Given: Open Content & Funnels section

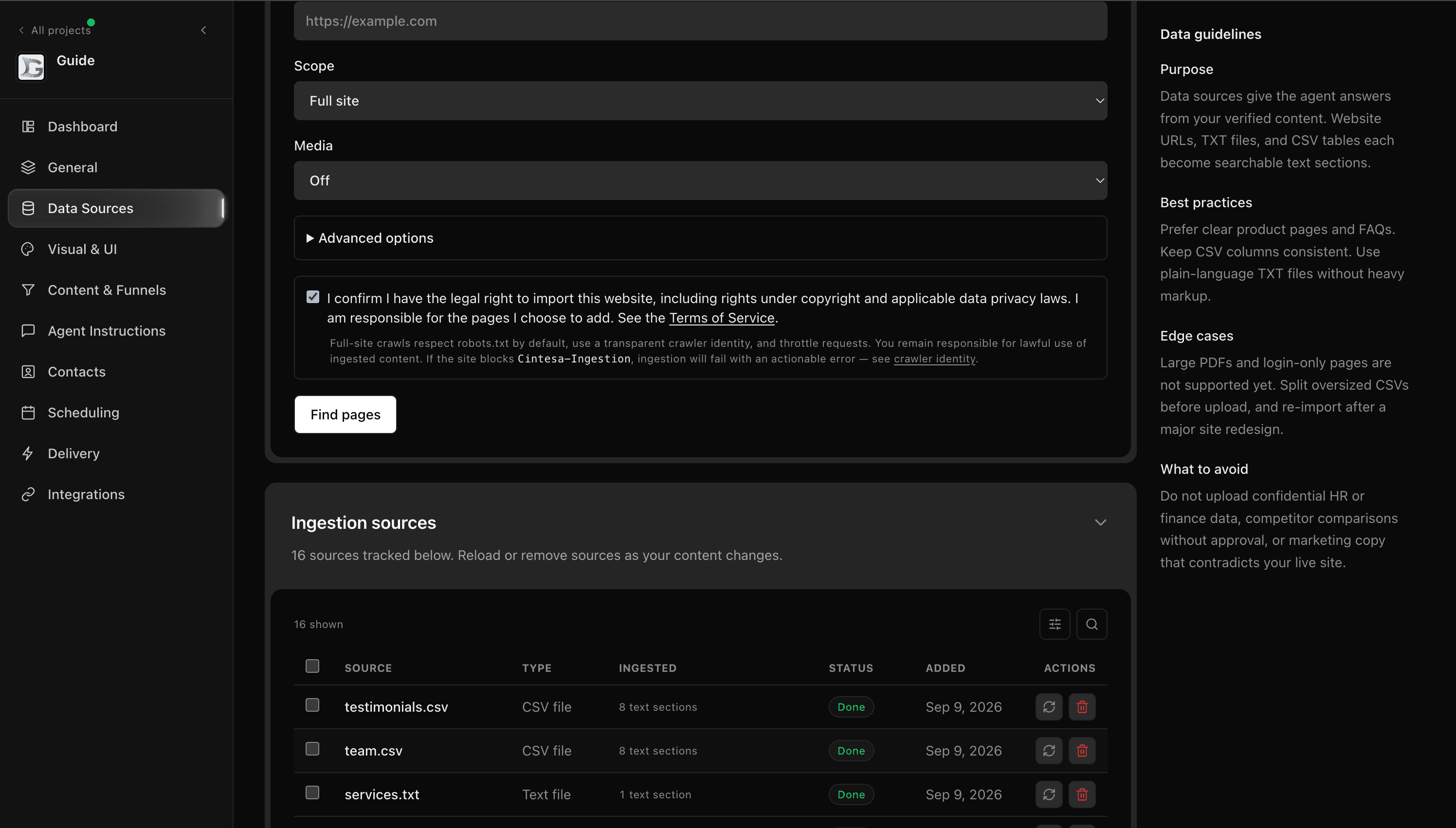Looking at the screenshot, I should pos(117,290).
